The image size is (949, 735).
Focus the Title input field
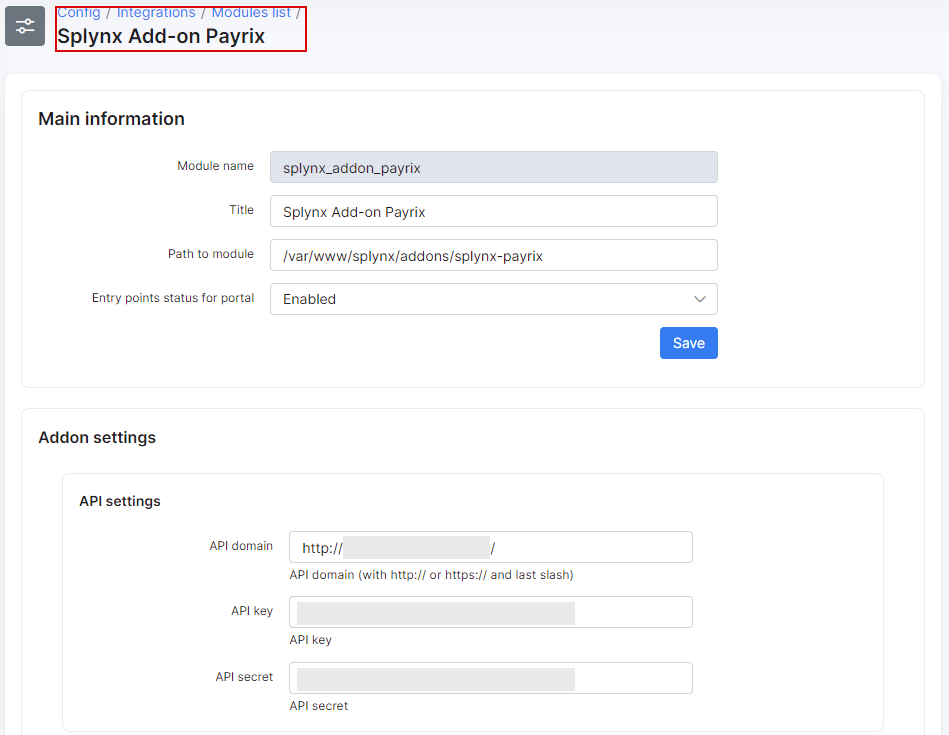(493, 212)
